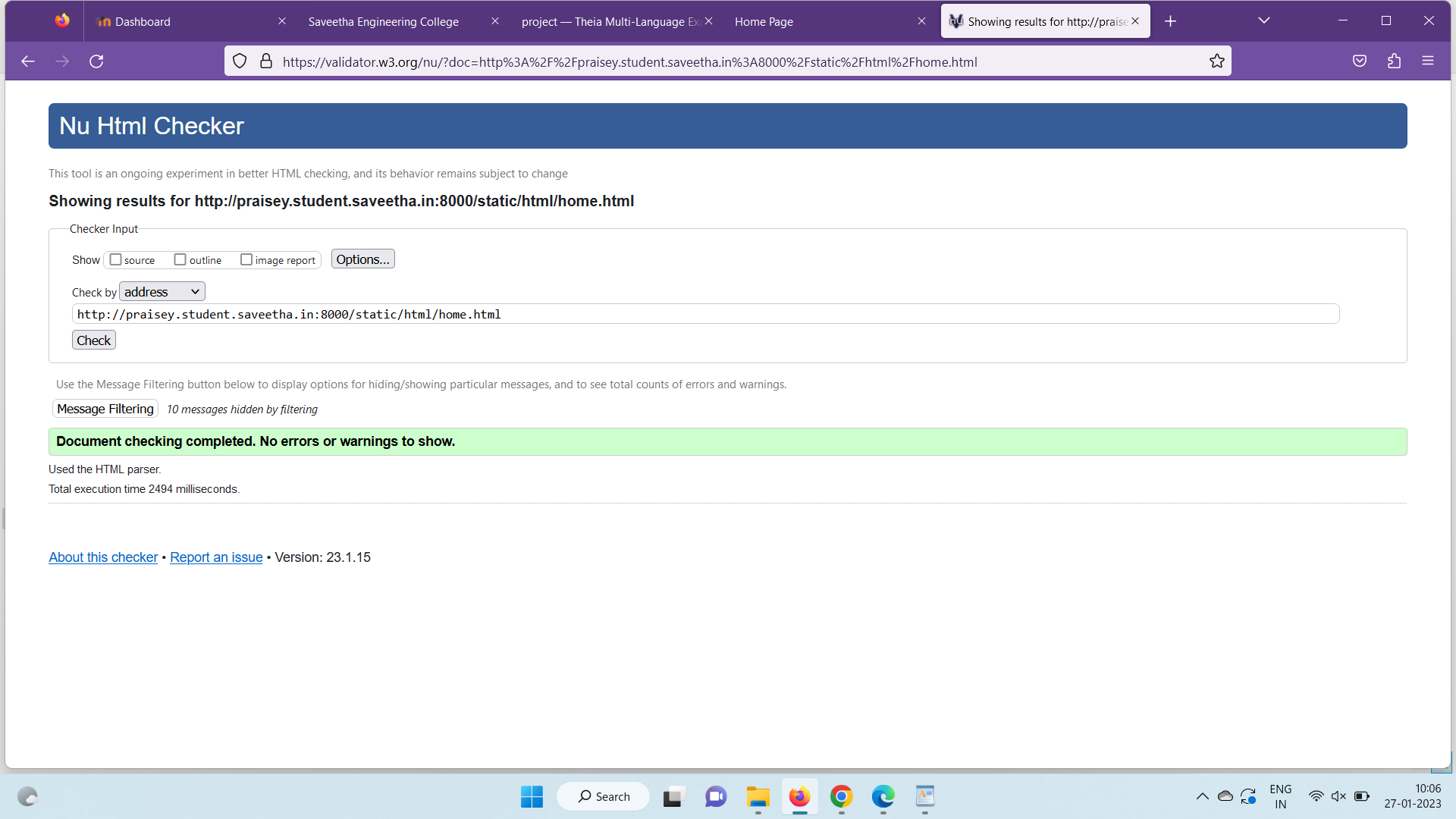Reload the page with the refresh icon
This screenshot has width=1456, height=819.
(96, 61)
